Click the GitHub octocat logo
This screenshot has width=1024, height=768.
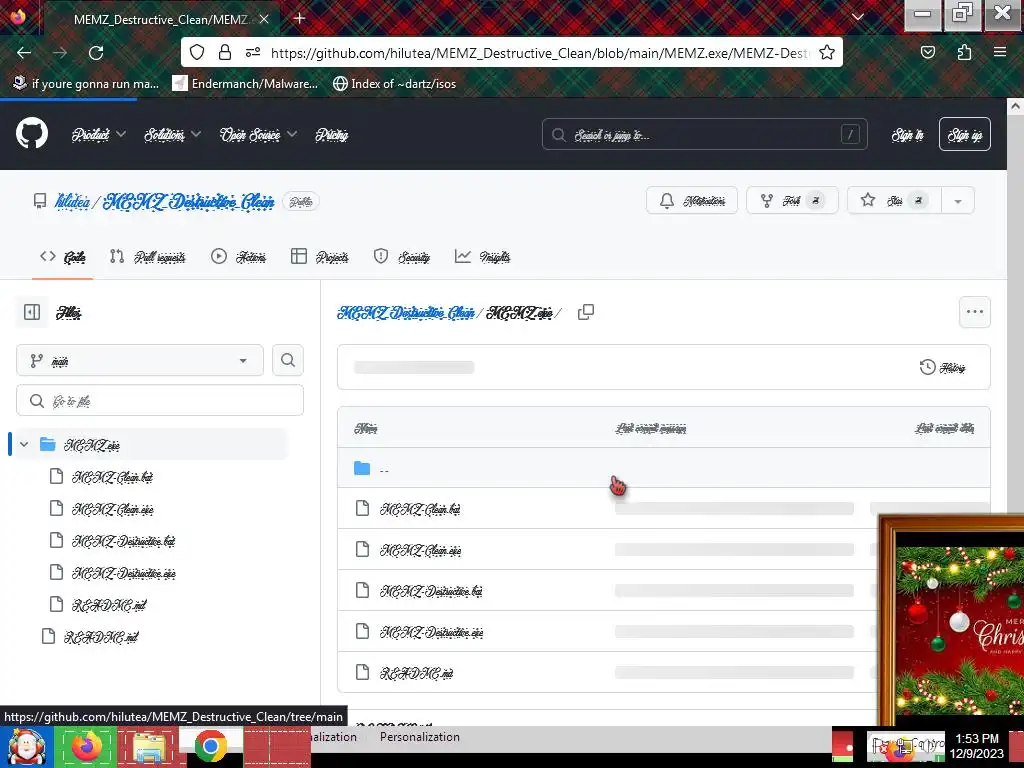coord(32,133)
